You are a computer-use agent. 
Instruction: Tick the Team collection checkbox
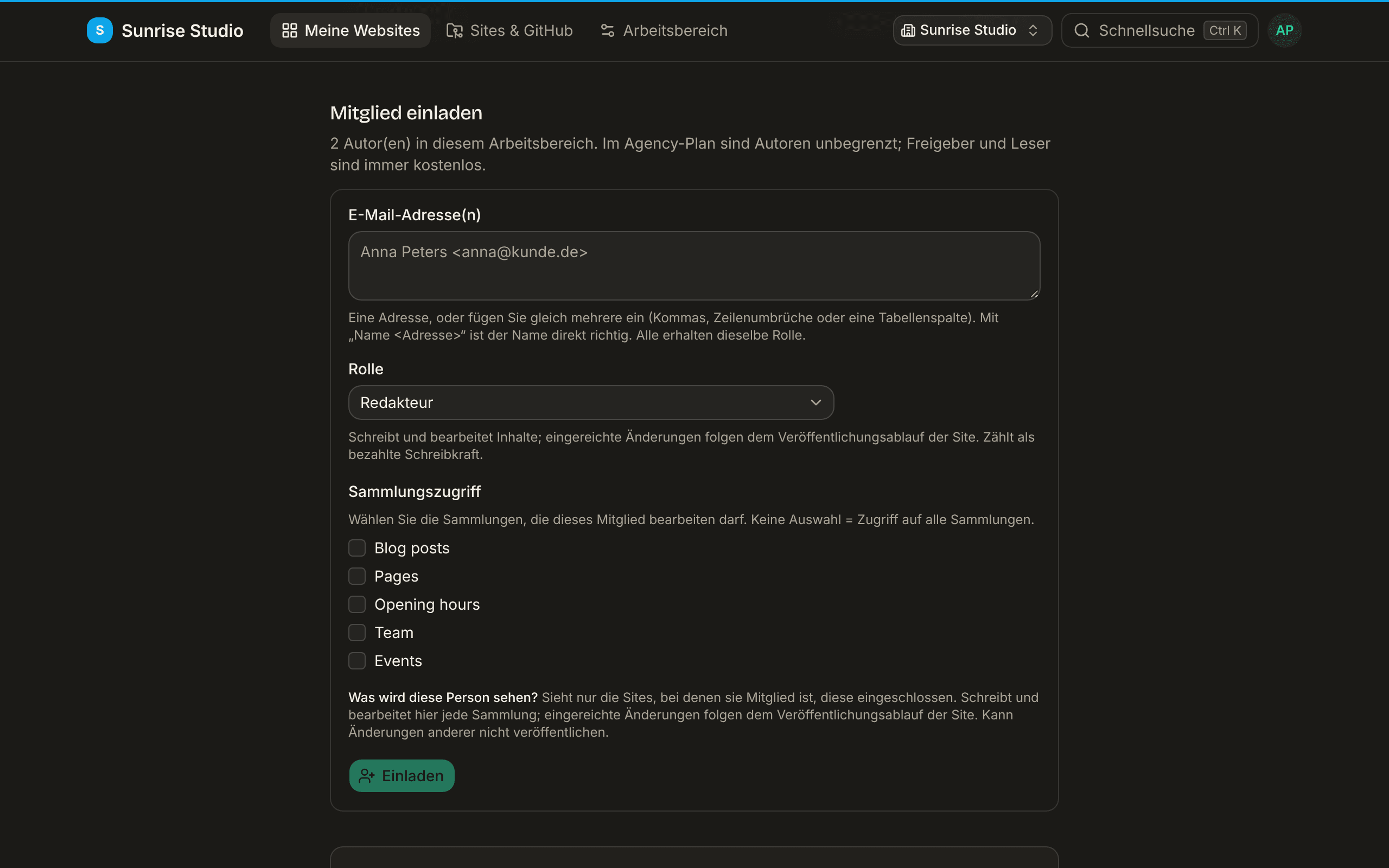357,633
